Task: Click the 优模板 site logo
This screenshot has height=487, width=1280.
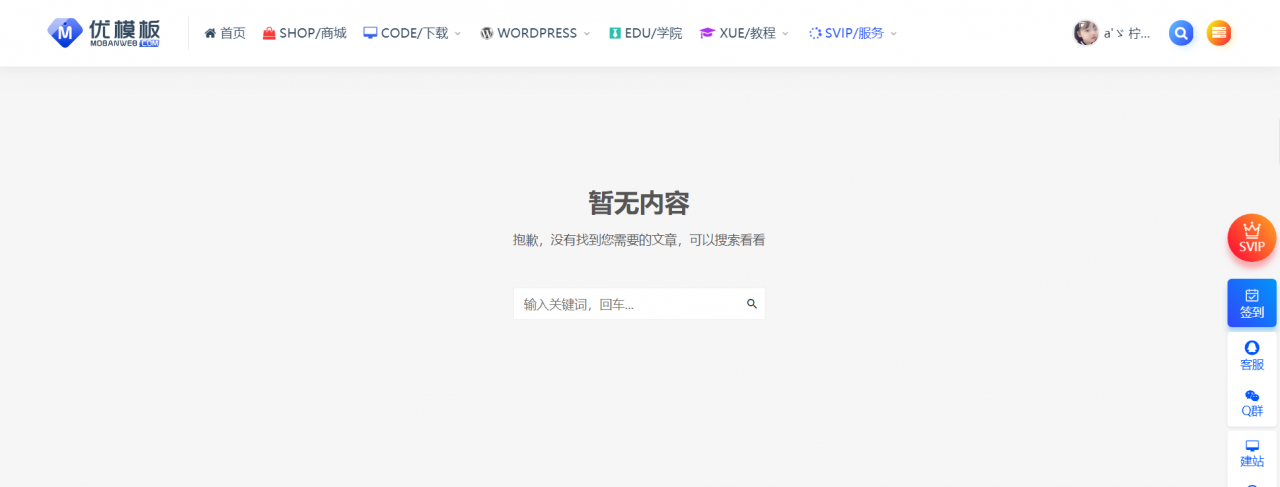Action: [x=103, y=33]
